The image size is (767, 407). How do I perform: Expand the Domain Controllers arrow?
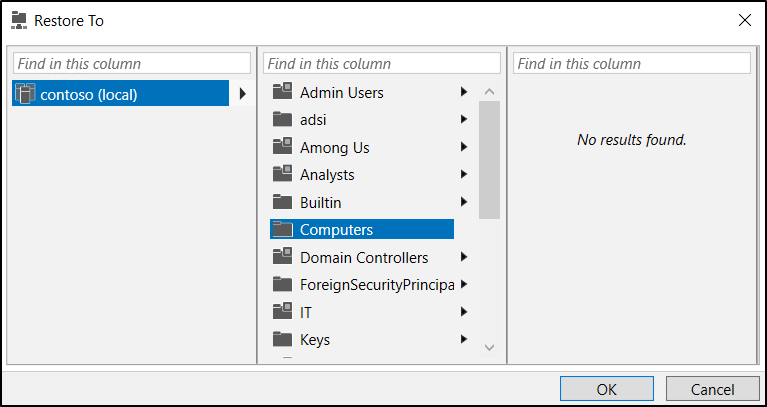[x=464, y=257]
